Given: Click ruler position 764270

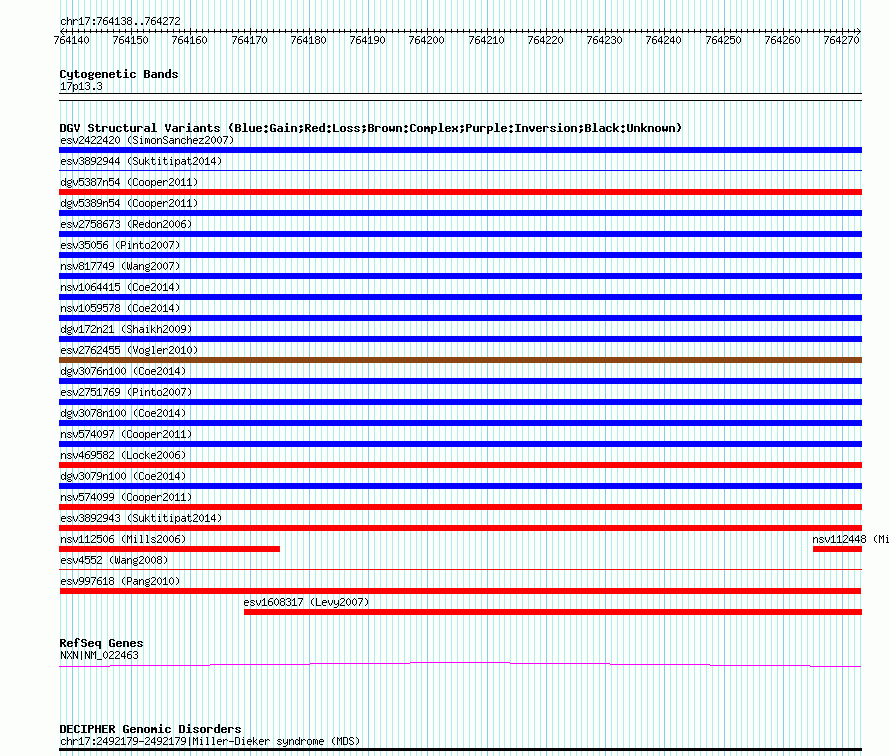Looking at the screenshot, I should point(841,40).
